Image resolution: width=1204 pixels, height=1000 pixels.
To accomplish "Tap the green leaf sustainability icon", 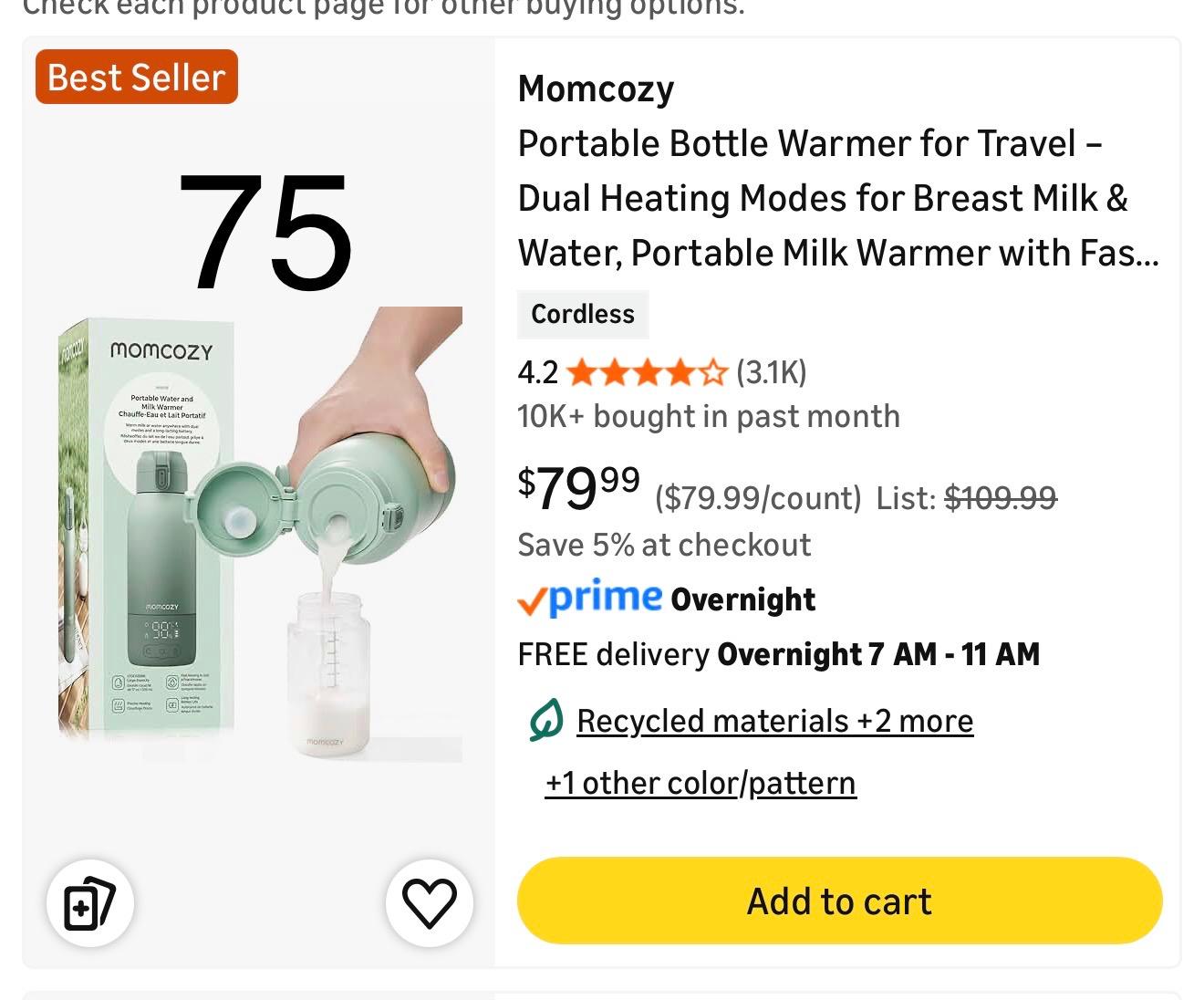I will pos(545,721).
